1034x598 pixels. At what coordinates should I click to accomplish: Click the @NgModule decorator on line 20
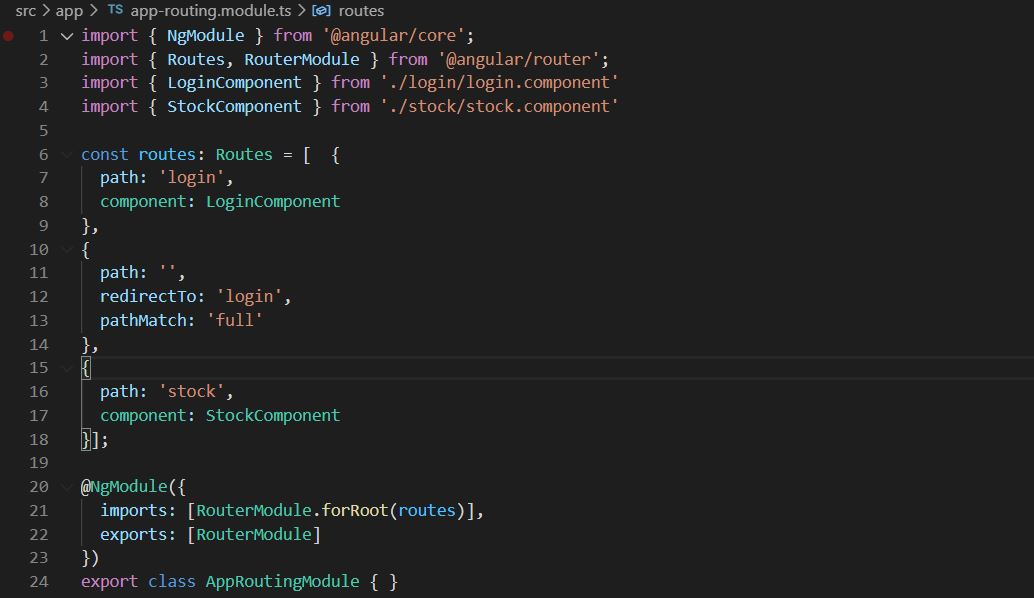(x=124, y=487)
